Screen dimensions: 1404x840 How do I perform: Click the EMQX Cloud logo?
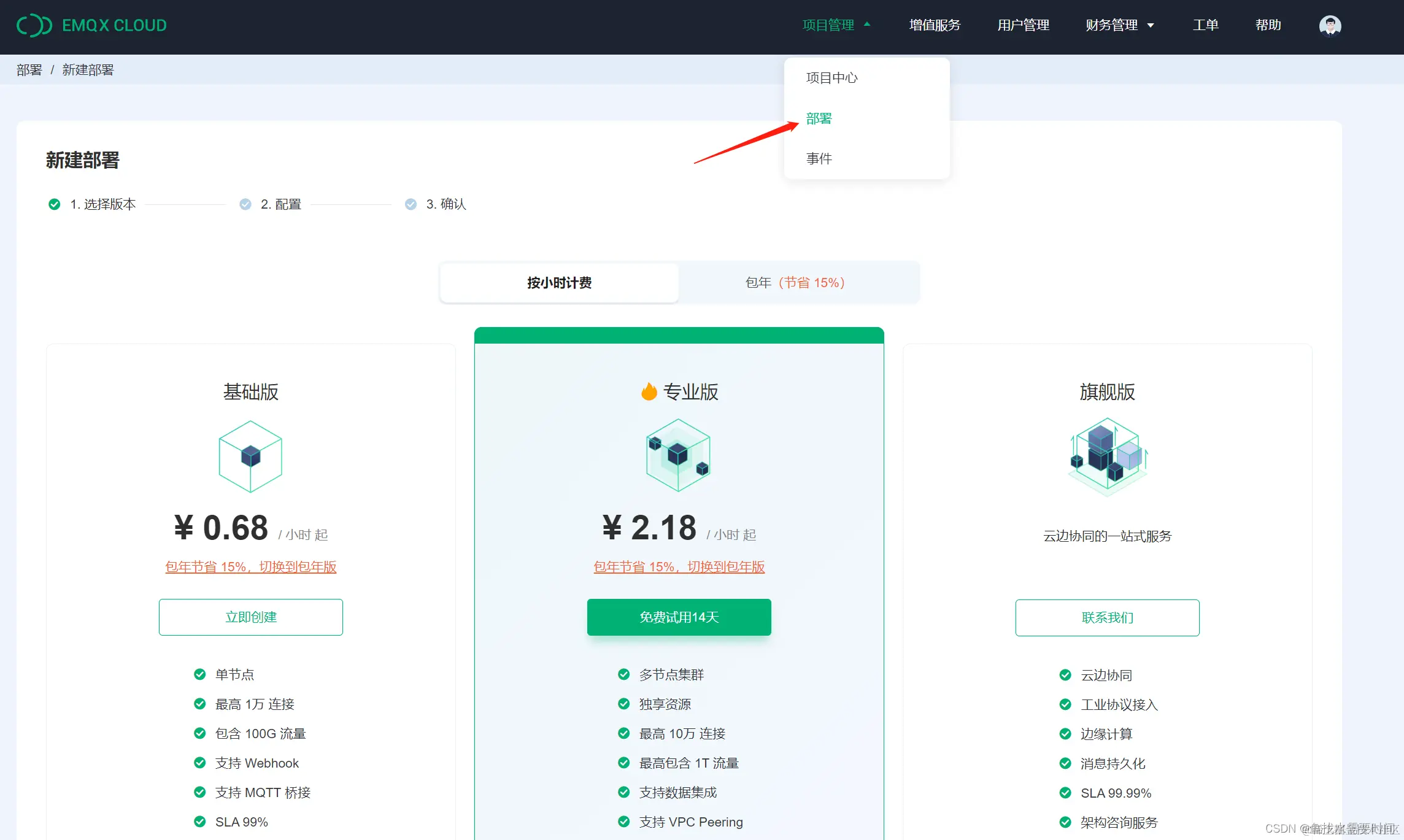92,25
